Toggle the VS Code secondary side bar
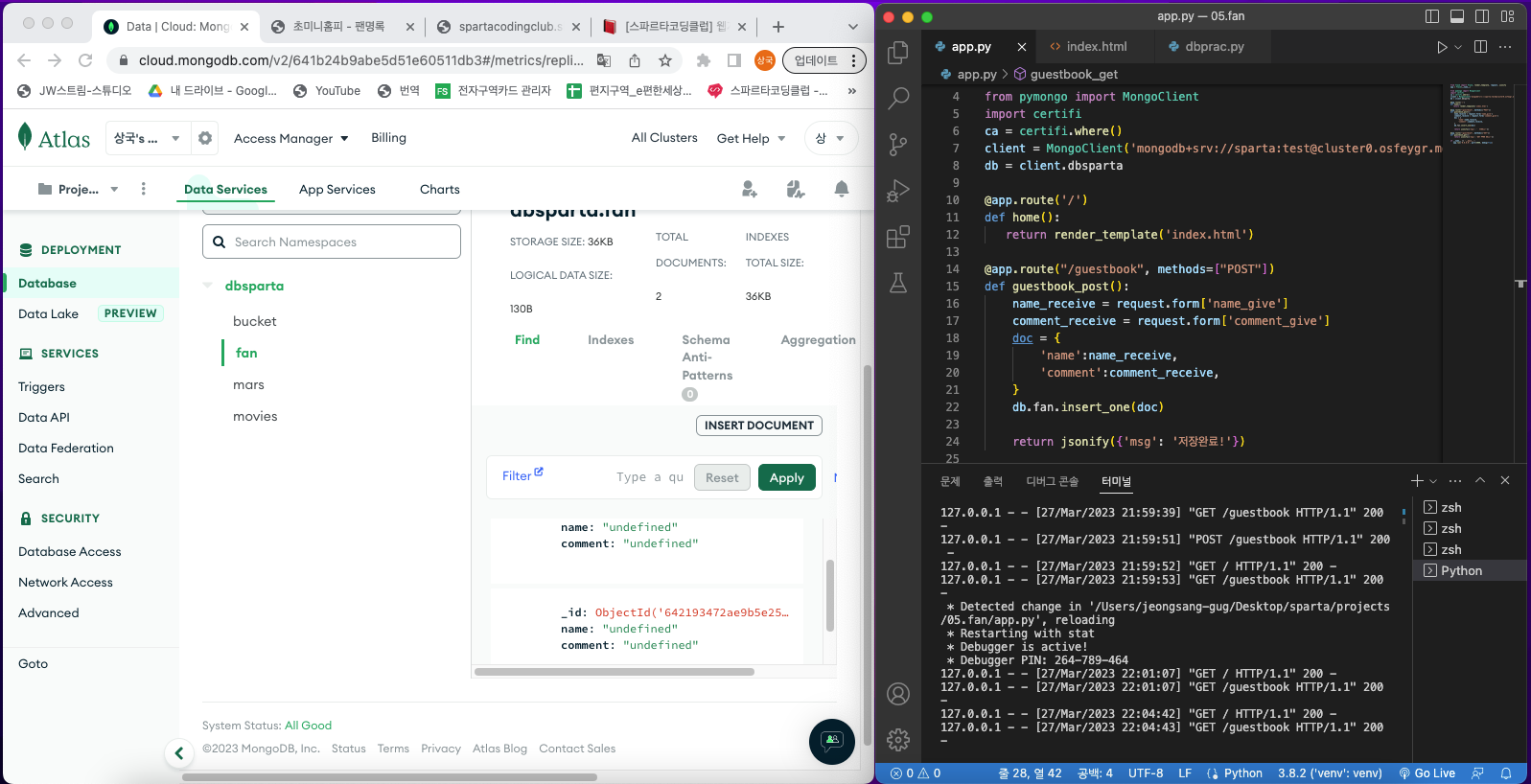1531x784 pixels. point(1482,16)
